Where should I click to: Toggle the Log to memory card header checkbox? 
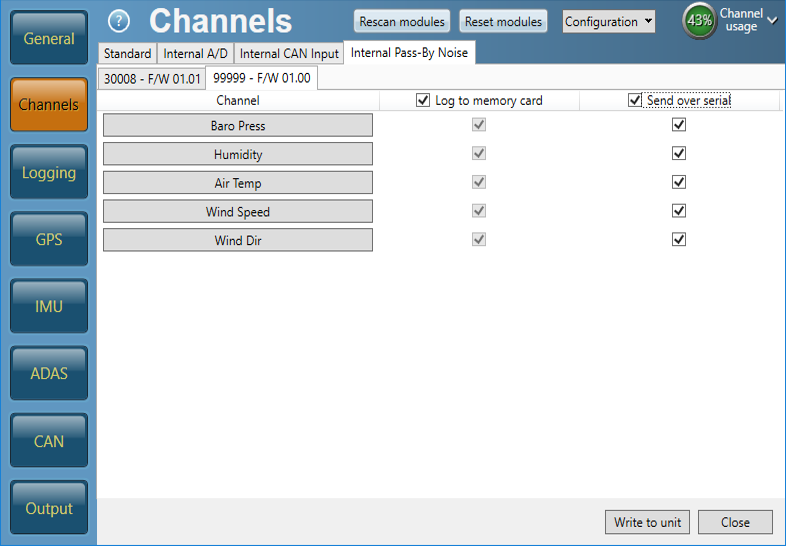[423, 100]
